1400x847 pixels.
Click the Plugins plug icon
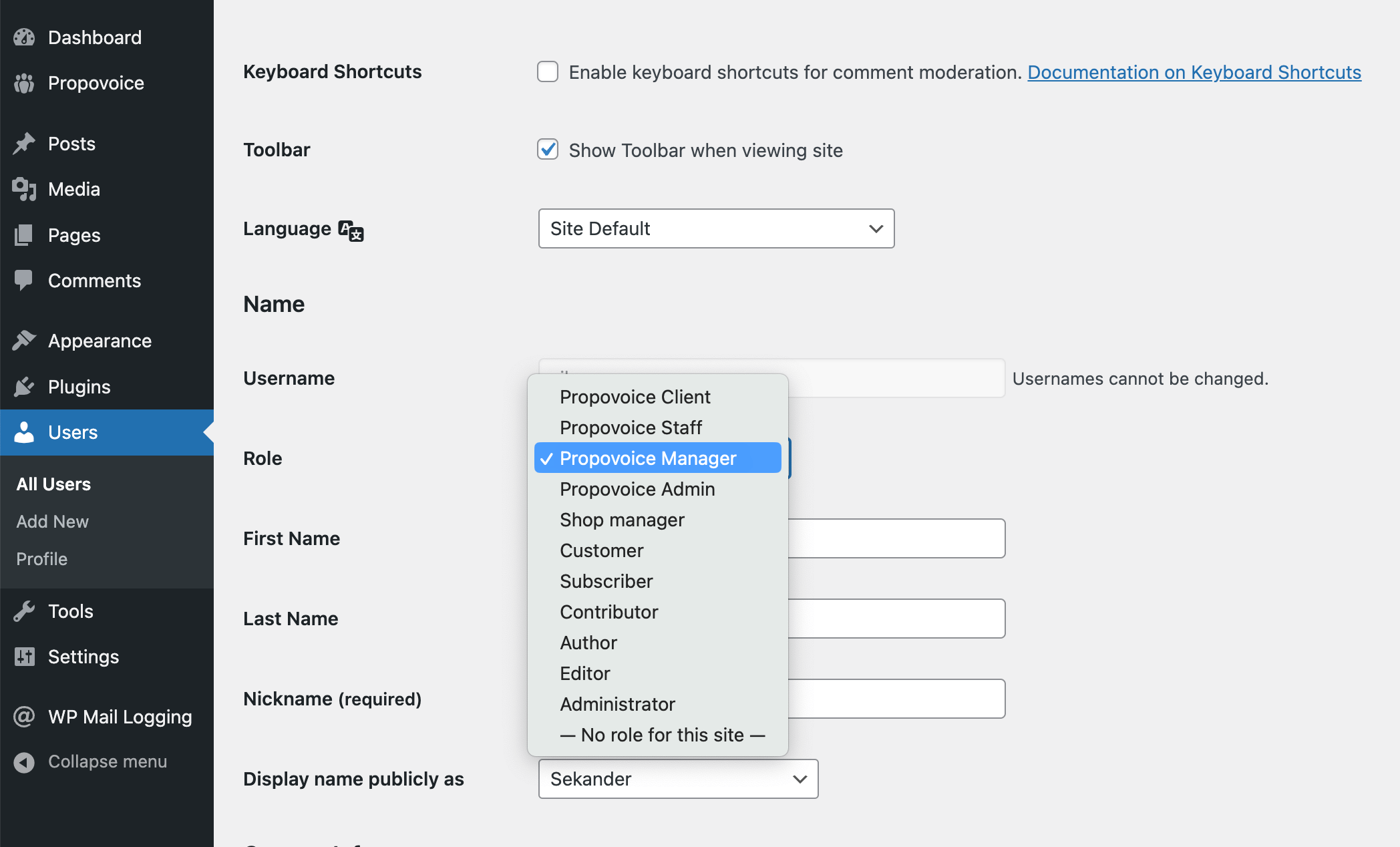click(x=24, y=387)
